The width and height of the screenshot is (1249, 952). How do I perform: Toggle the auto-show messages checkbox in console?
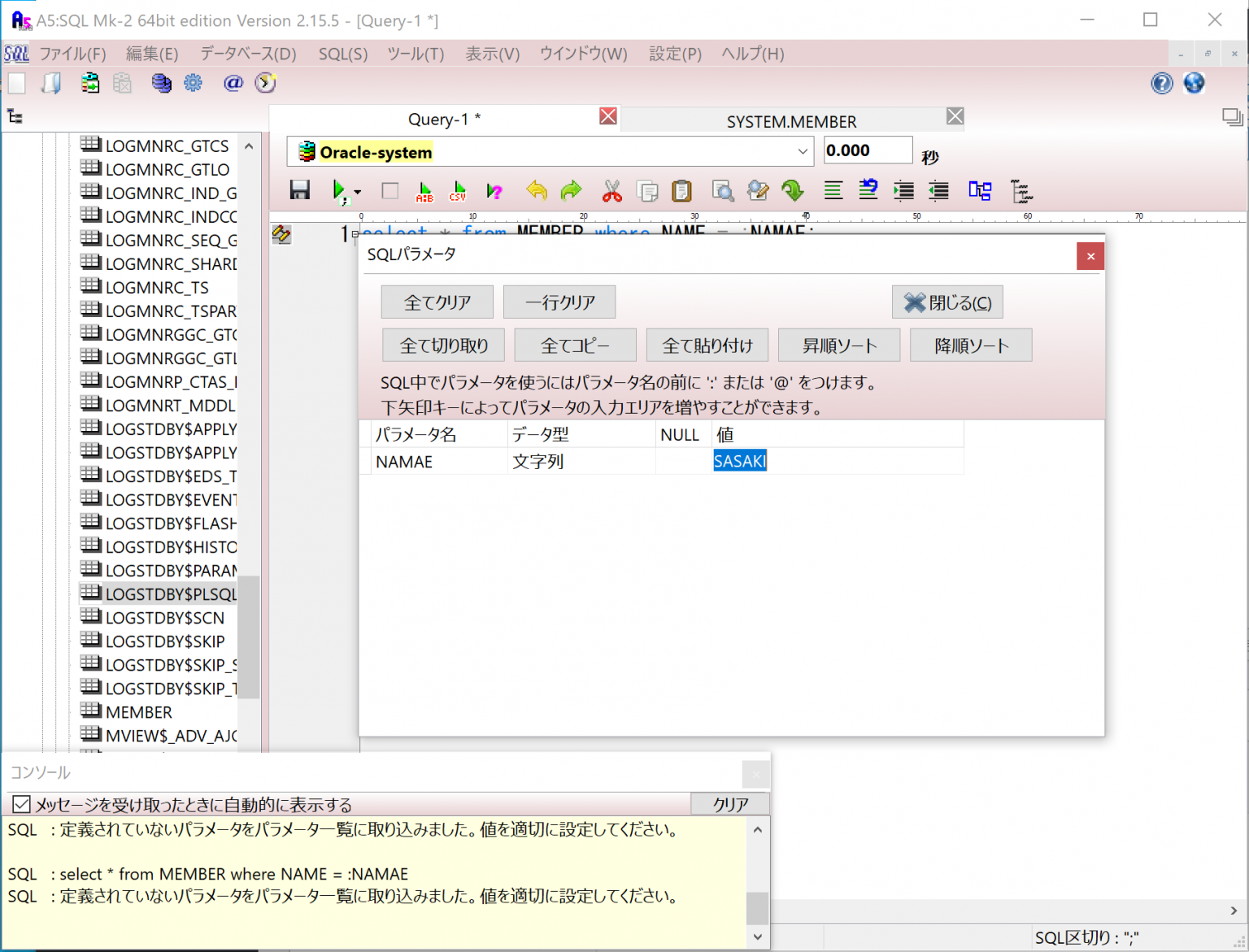click(x=21, y=804)
